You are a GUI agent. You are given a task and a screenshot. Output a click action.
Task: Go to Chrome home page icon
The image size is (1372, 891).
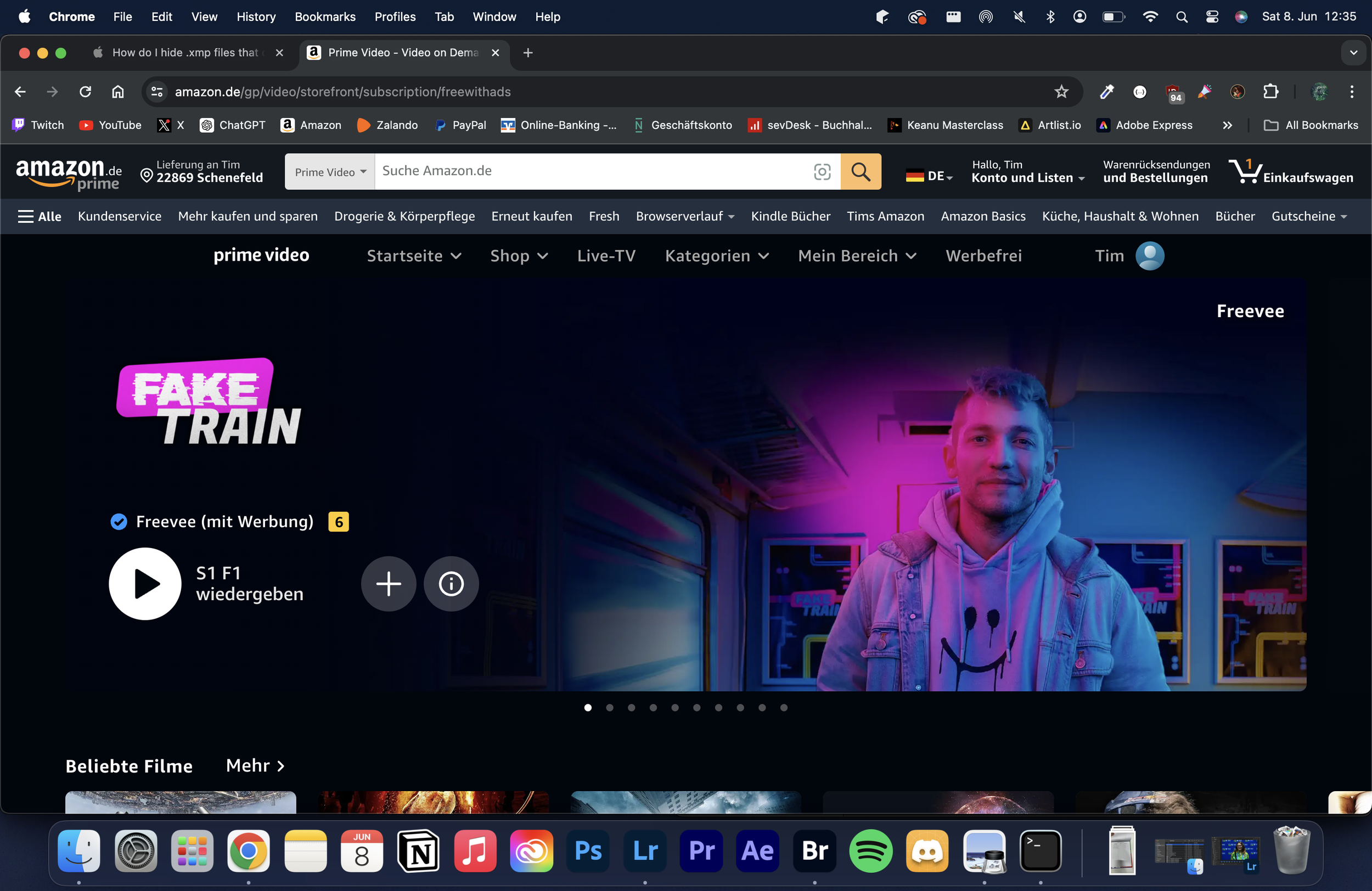point(117,92)
